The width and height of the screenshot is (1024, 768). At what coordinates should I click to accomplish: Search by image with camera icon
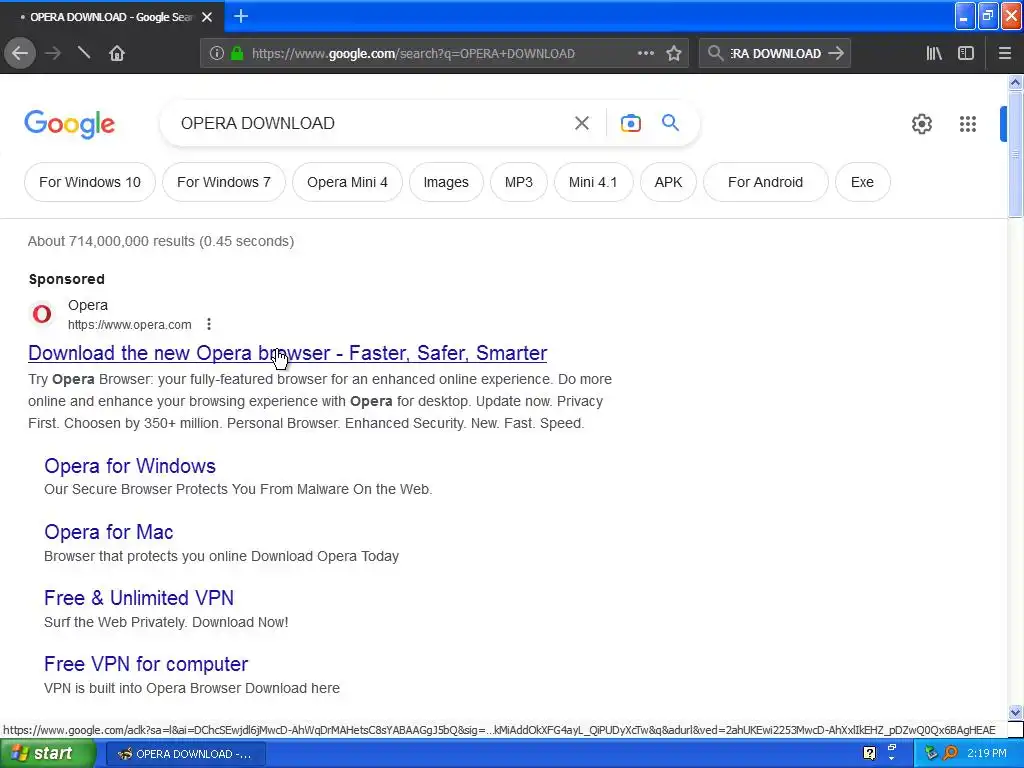(x=630, y=123)
